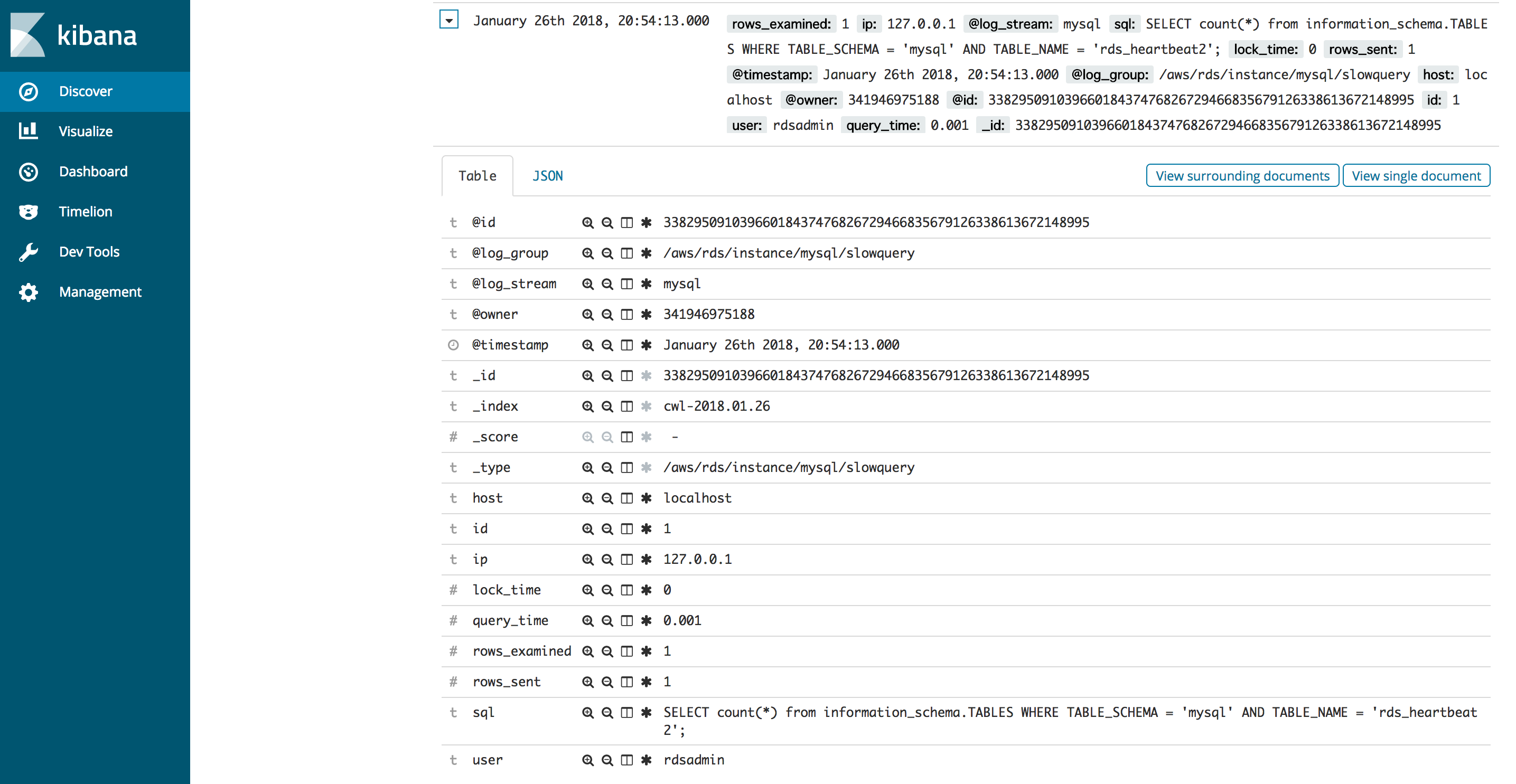Screen dimensions: 1516x784
Task: Filter for value on @log_group row
Action: (587, 253)
